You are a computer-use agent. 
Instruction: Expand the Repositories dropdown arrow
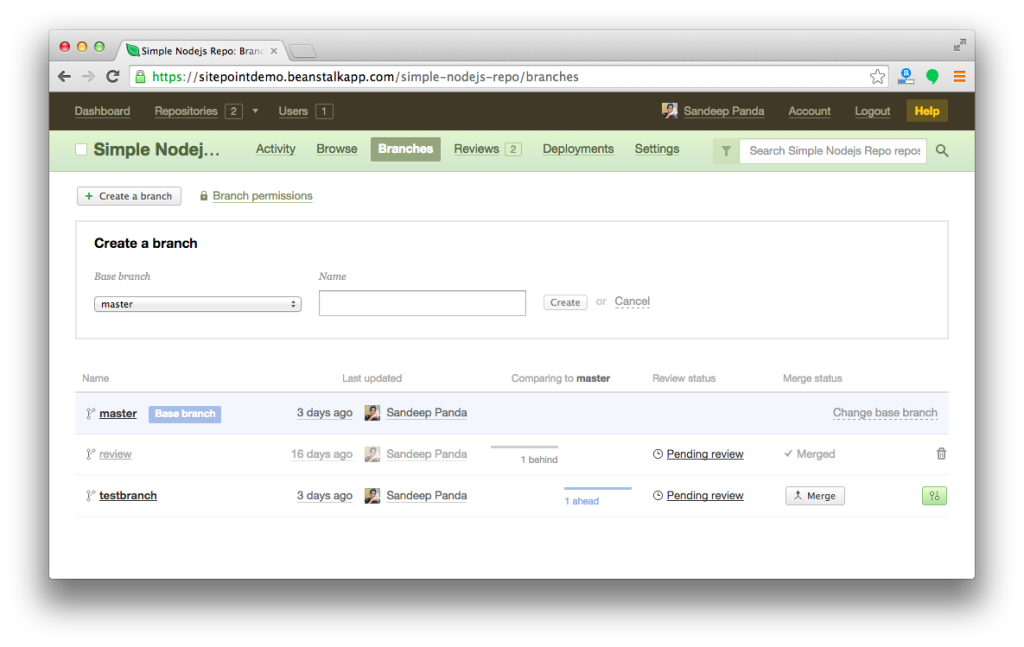pyautogui.click(x=255, y=111)
